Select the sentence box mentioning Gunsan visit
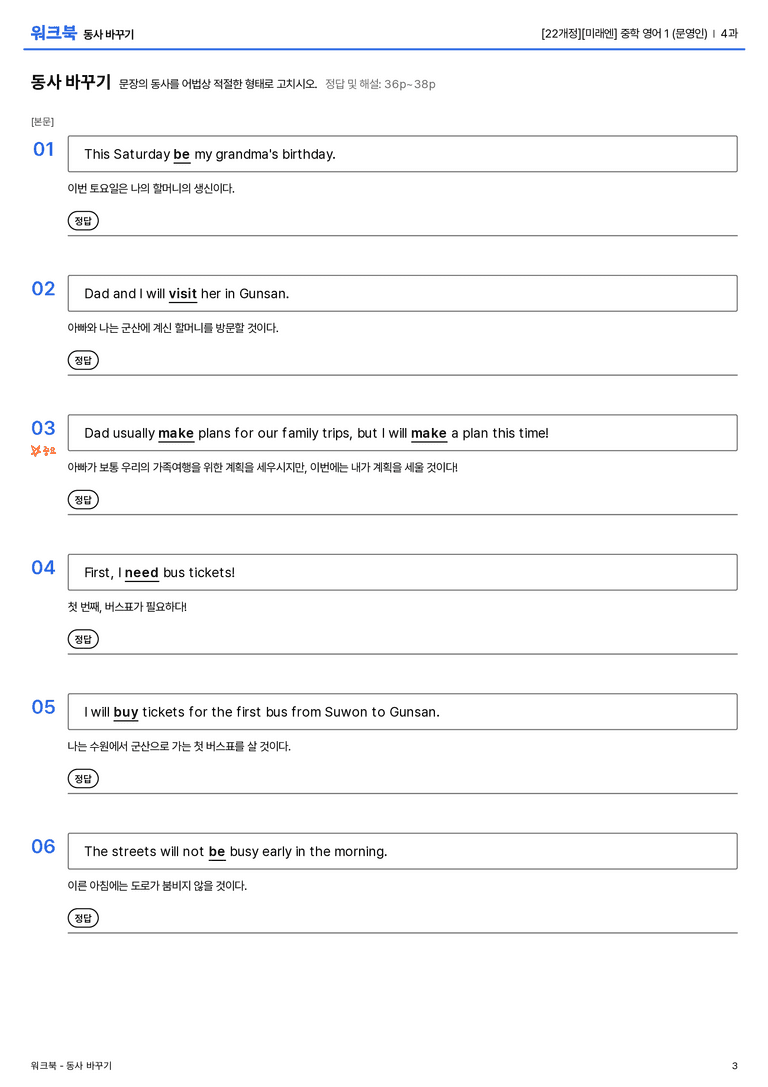 (402, 293)
